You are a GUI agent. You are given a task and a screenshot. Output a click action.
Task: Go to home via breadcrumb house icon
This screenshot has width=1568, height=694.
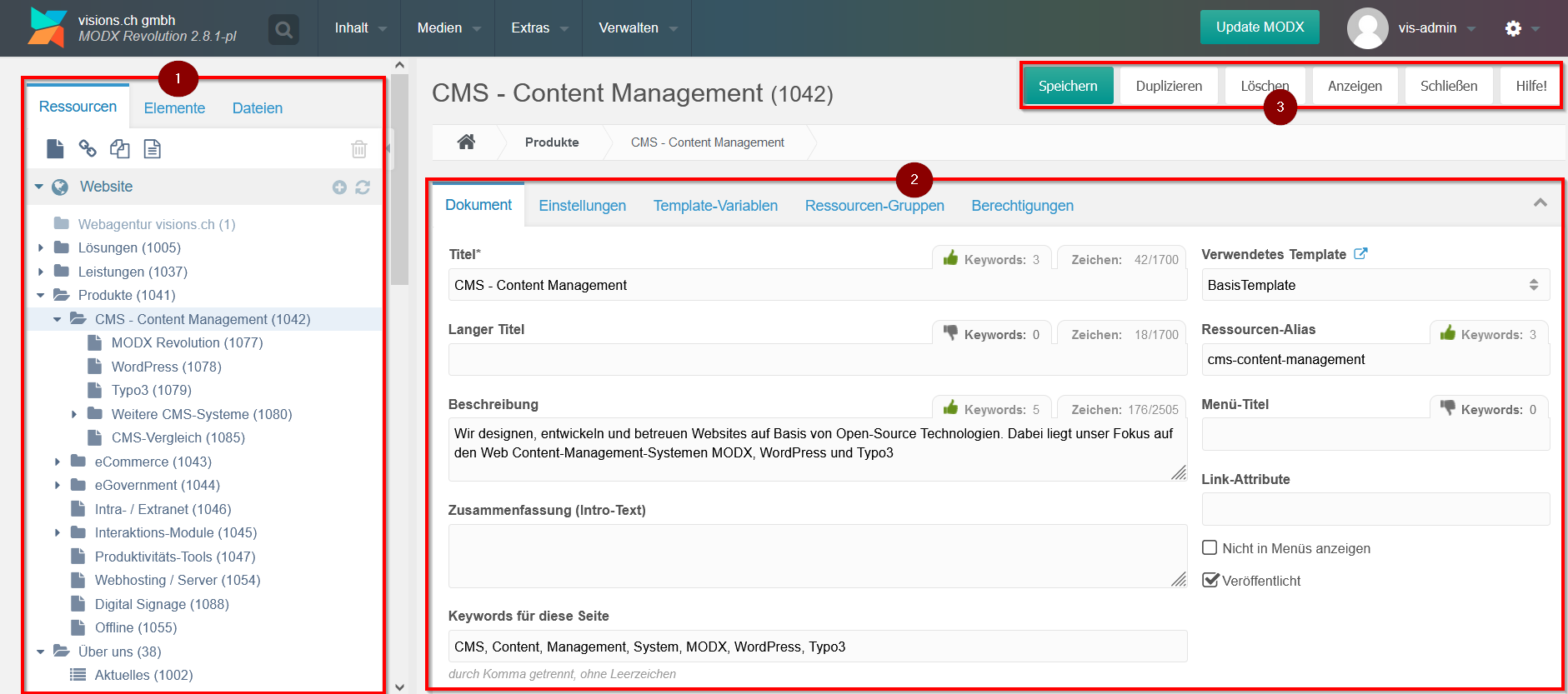(466, 142)
